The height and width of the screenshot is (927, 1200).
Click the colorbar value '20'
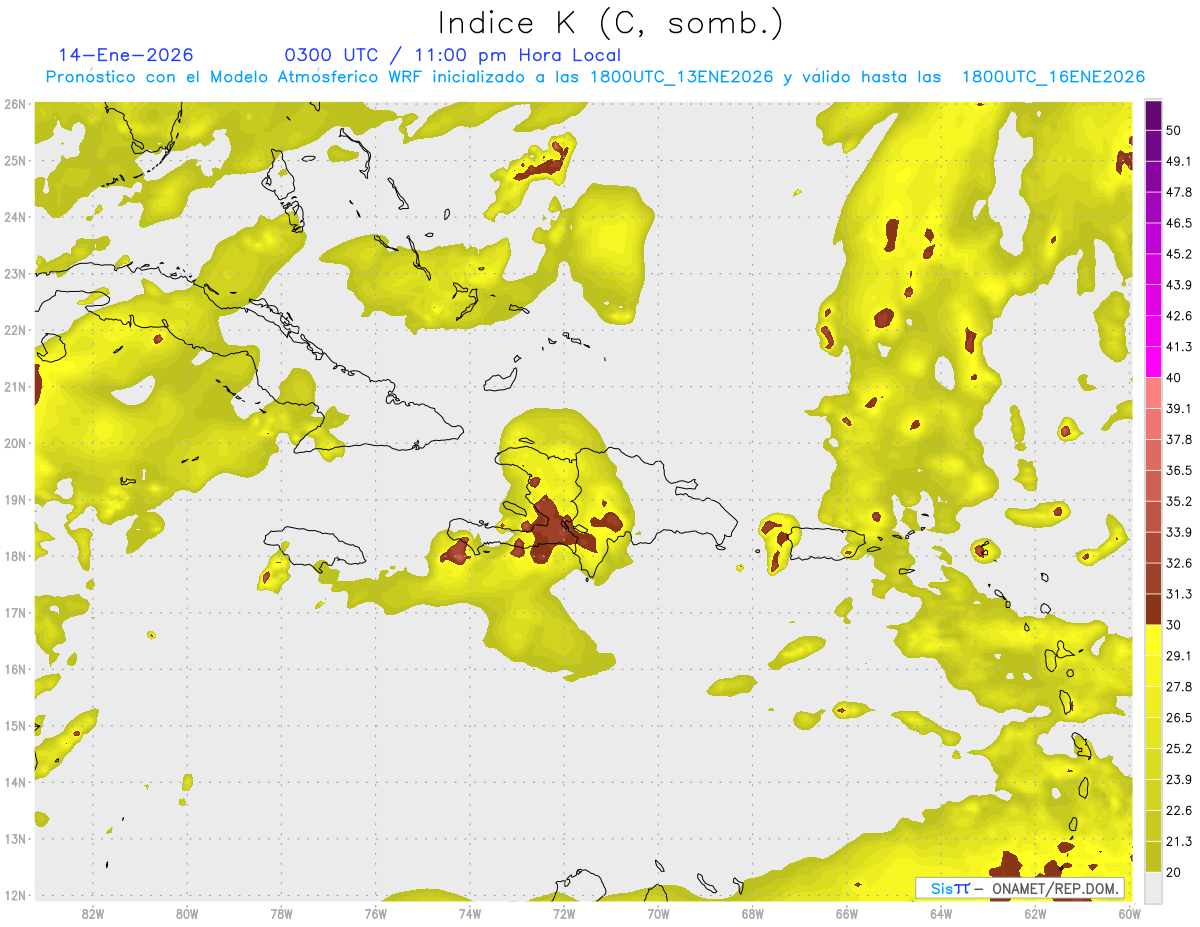tap(1175, 872)
